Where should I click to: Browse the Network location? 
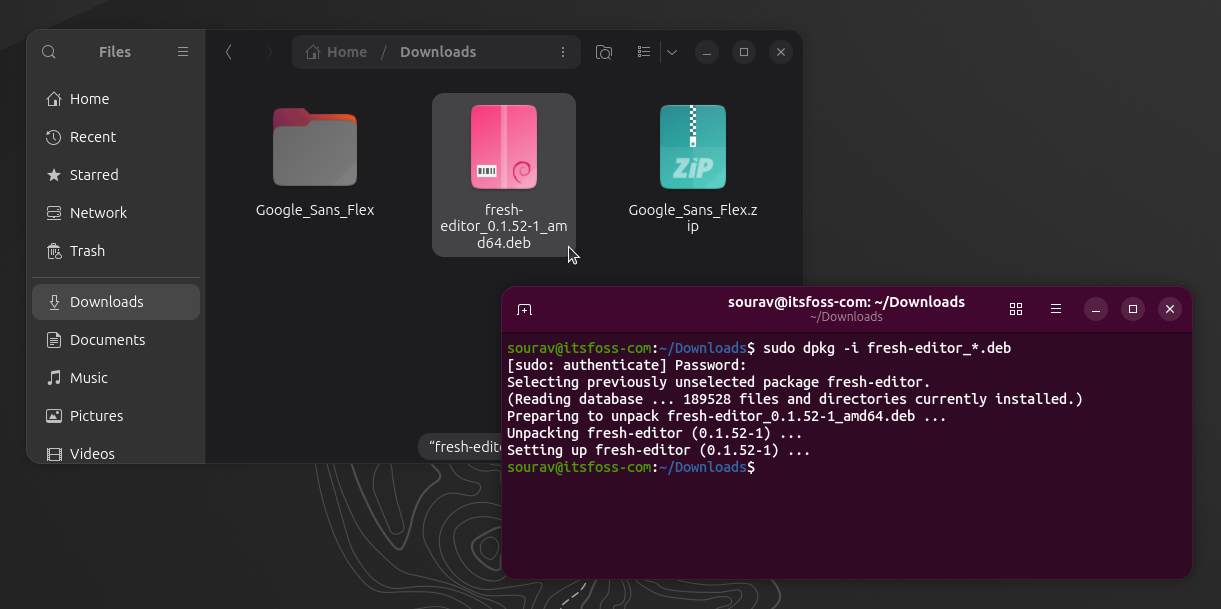point(100,212)
